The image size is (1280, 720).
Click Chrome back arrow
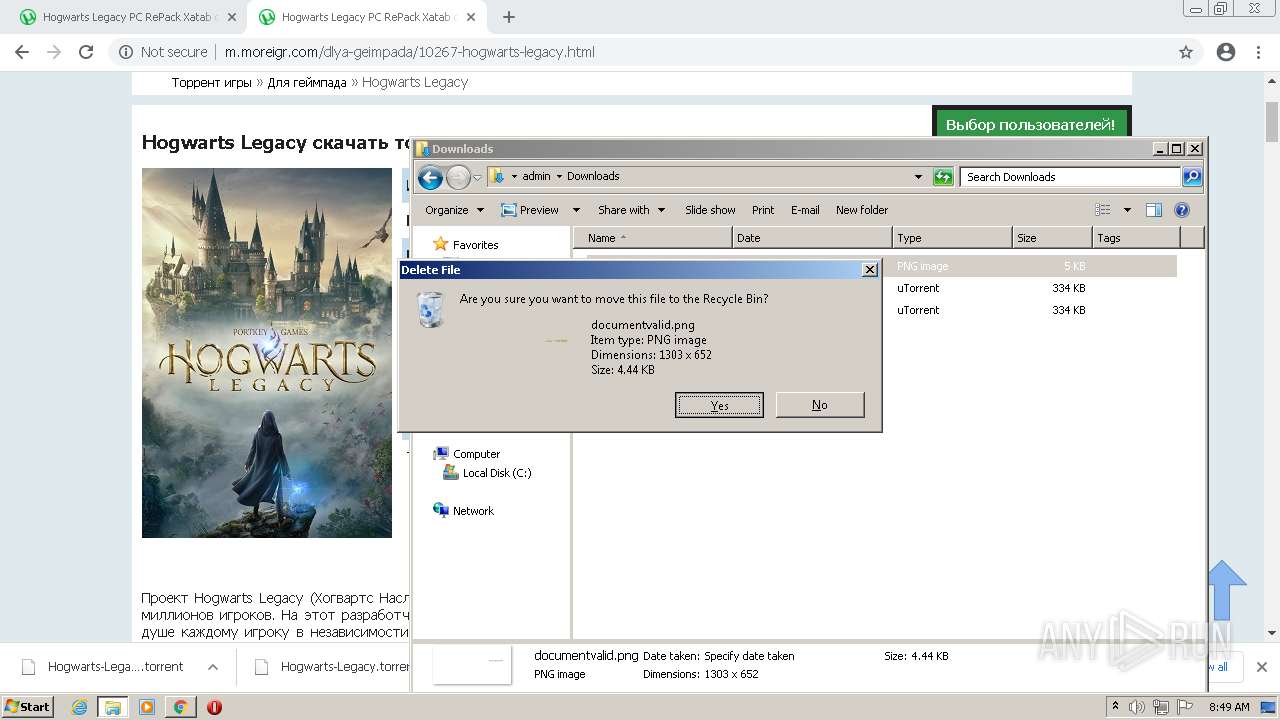pyautogui.click(x=22, y=52)
